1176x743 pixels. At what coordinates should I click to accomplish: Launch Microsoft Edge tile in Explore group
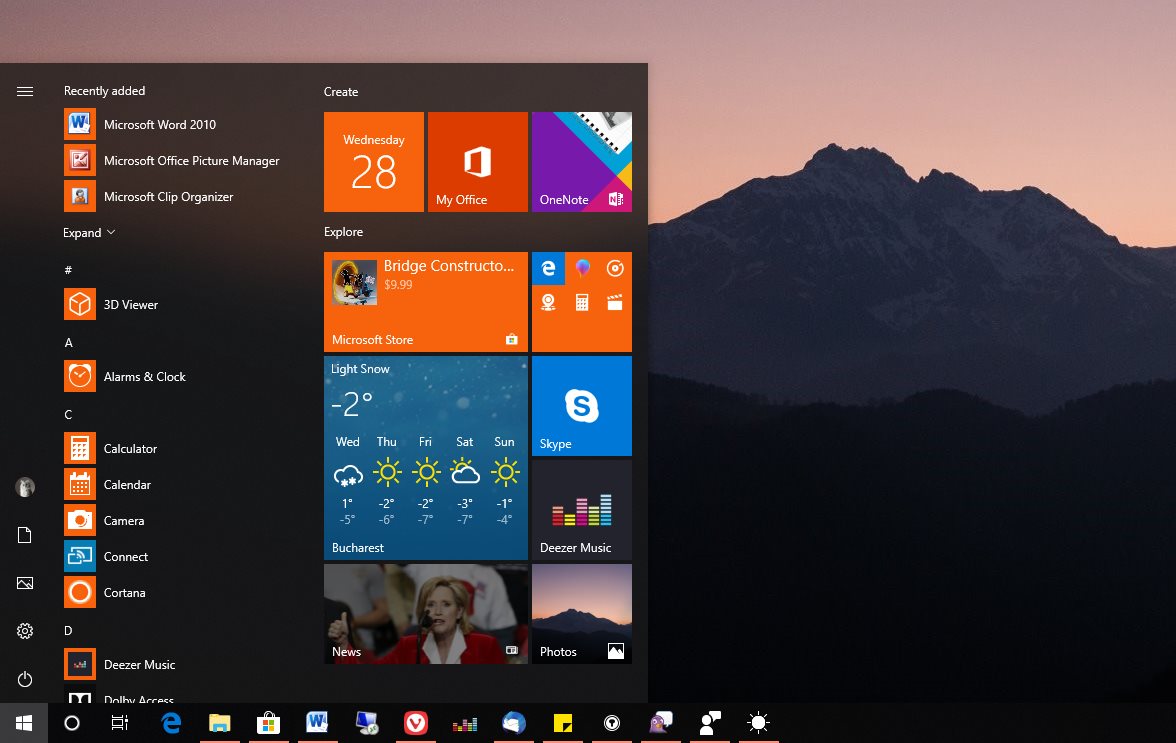click(x=548, y=268)
